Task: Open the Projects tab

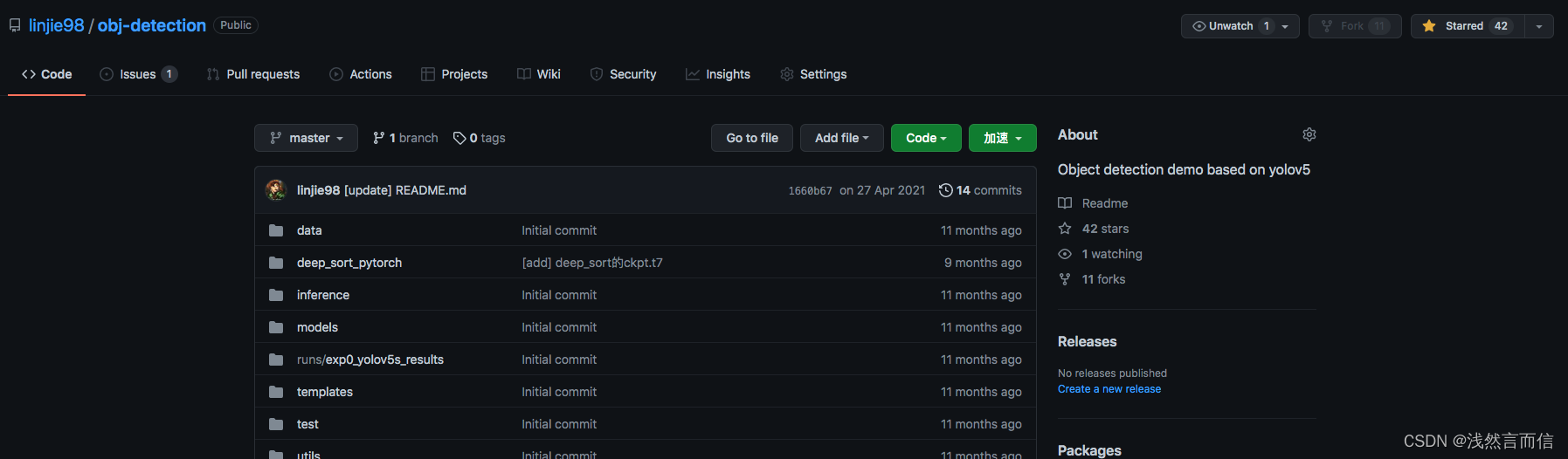Action: point(454,74)
